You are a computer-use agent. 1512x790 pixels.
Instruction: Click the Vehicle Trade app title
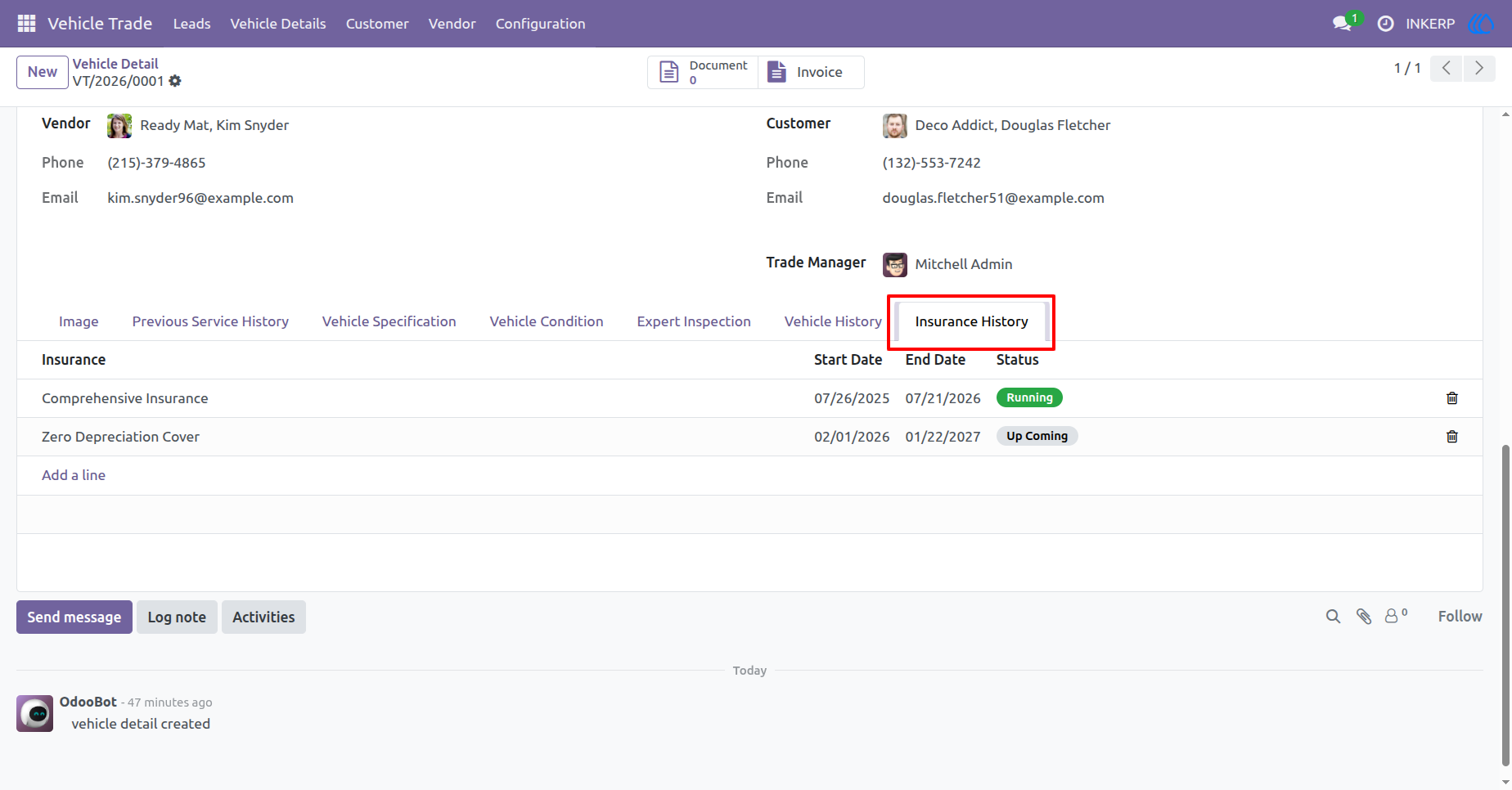(100, 24)
